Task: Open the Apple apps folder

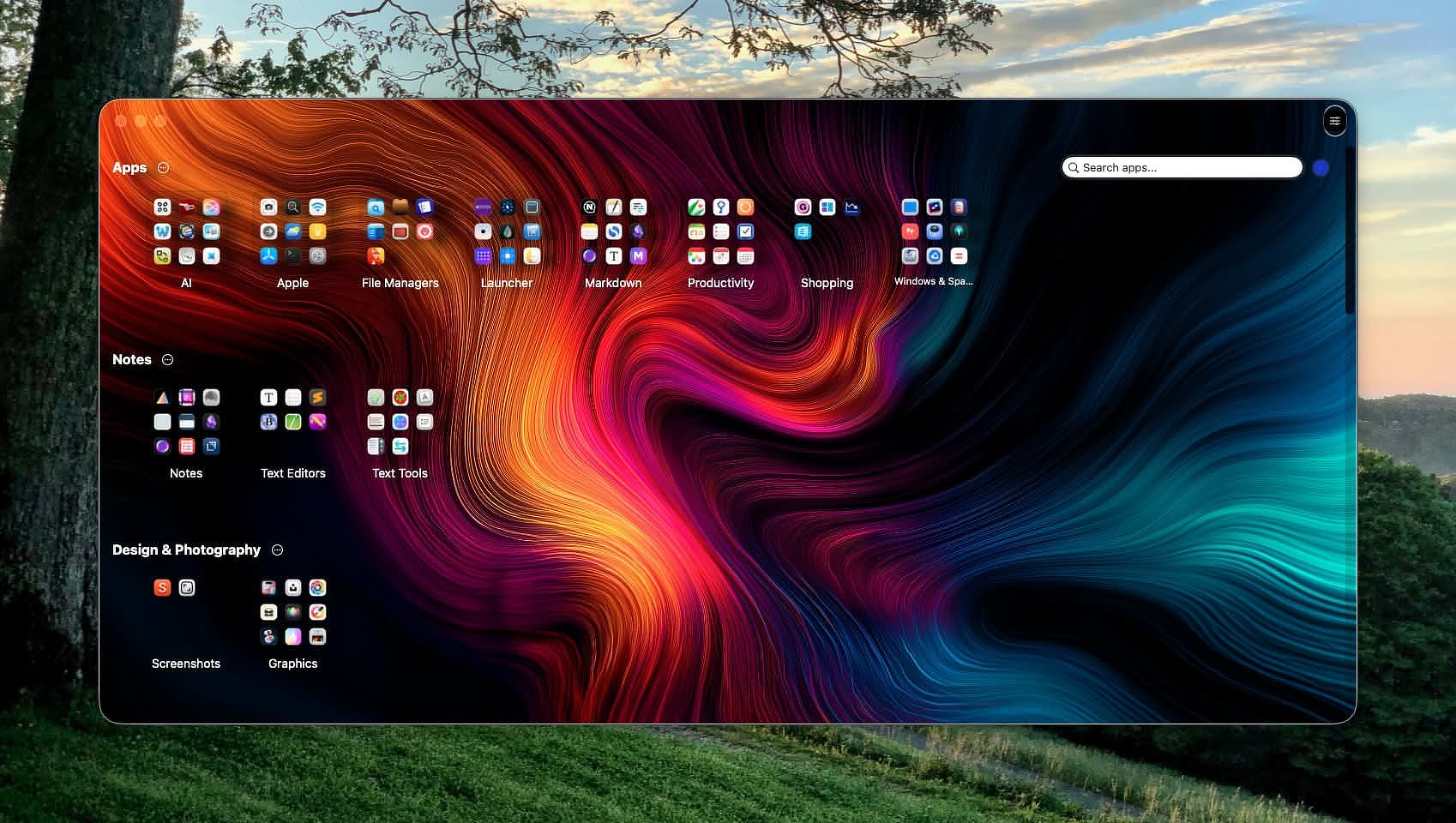Action: [x=292, y=232]
